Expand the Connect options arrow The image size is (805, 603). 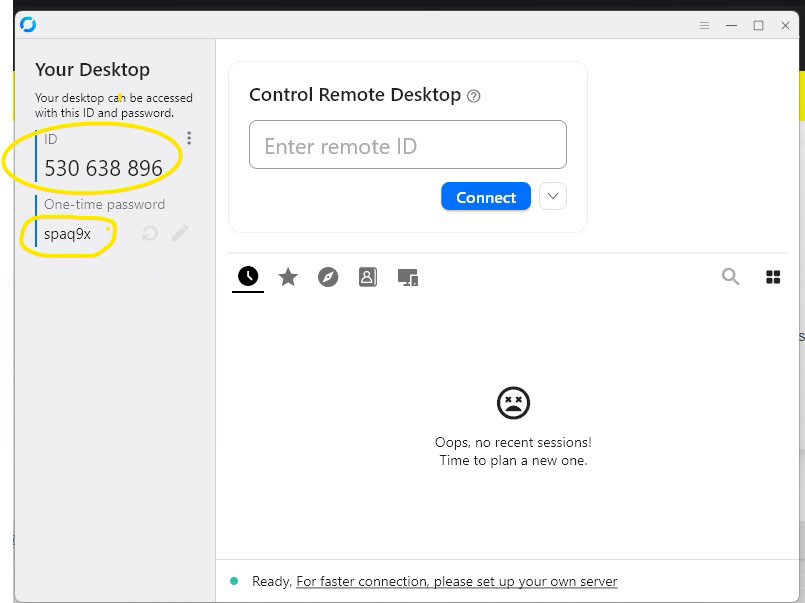[x=552, y=197]
